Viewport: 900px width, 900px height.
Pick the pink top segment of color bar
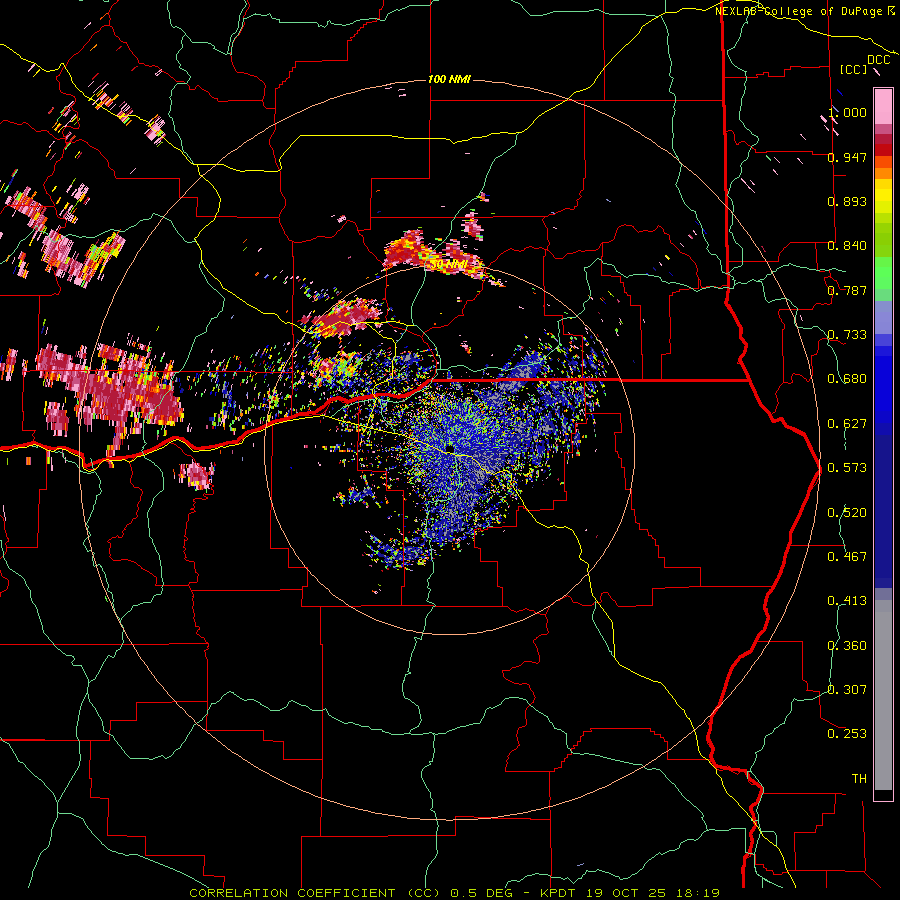point(883,106)
